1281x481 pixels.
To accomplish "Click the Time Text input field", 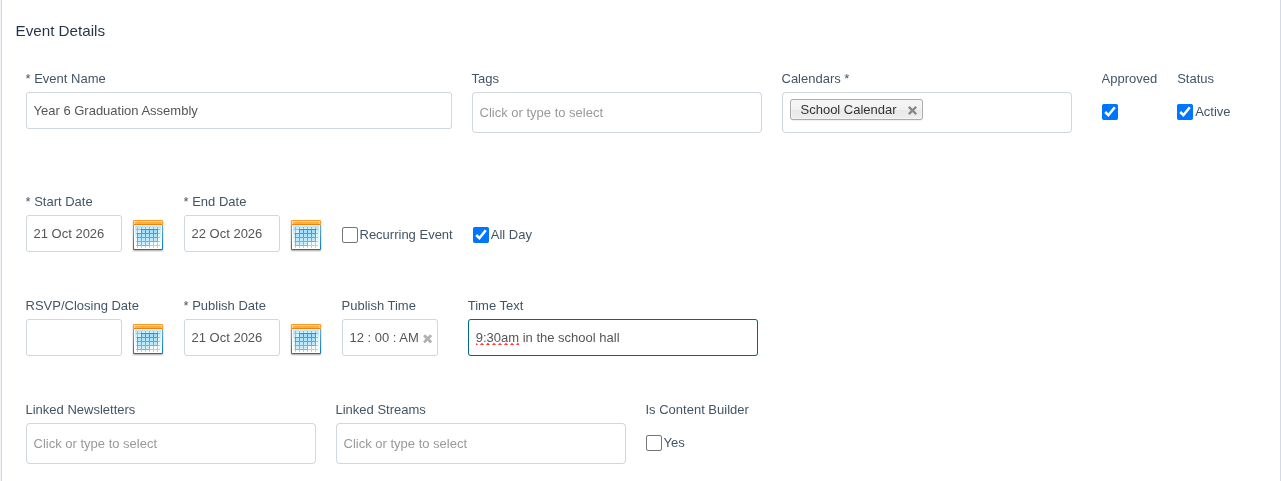I will point(613,338).
